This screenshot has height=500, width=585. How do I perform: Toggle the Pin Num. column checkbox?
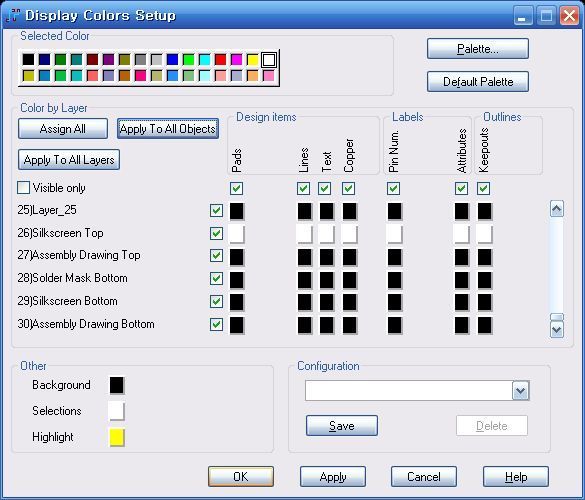click(x=394, y=188)
